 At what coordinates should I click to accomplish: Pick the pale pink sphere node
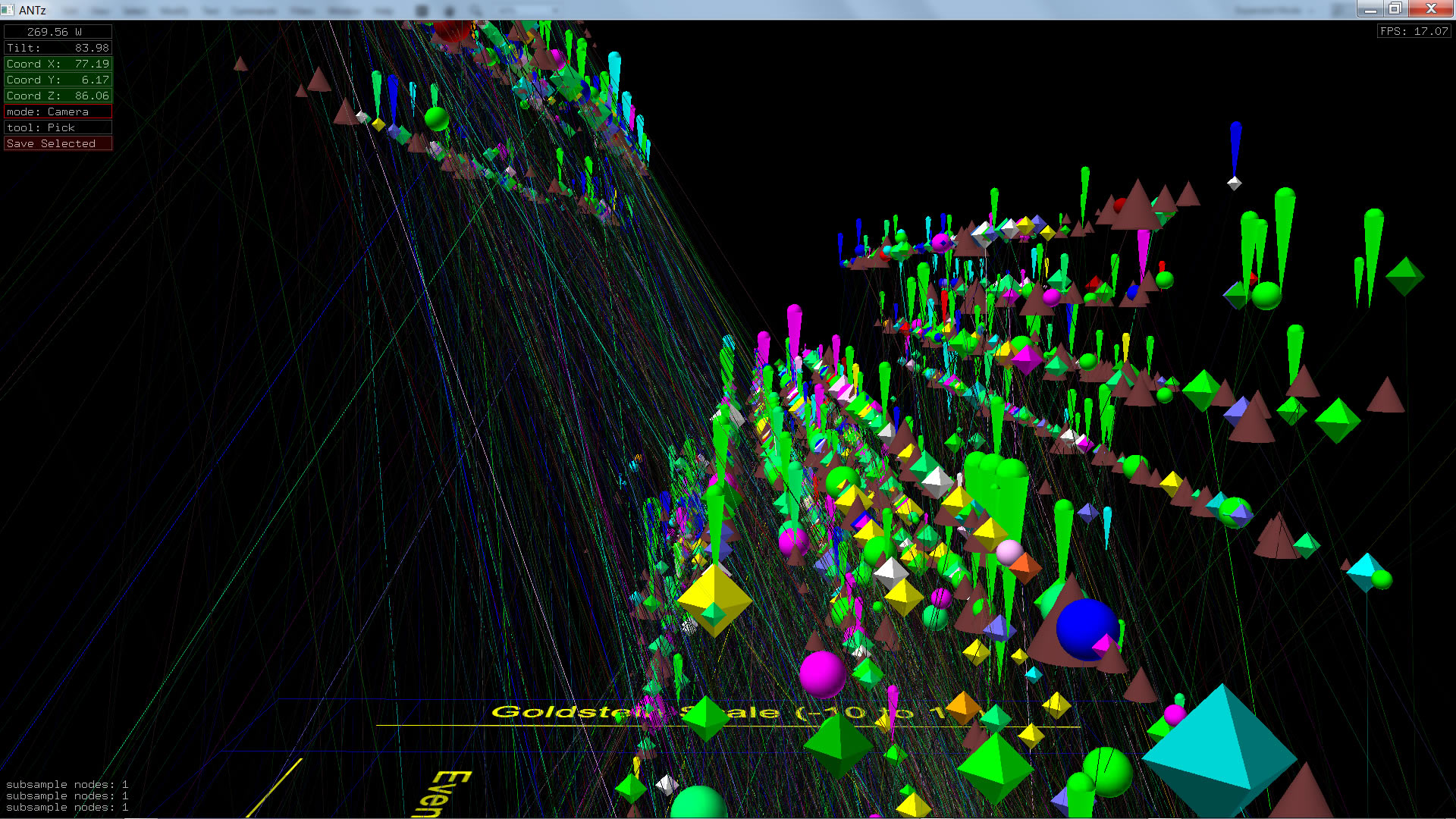click(x=1009, y=551)
